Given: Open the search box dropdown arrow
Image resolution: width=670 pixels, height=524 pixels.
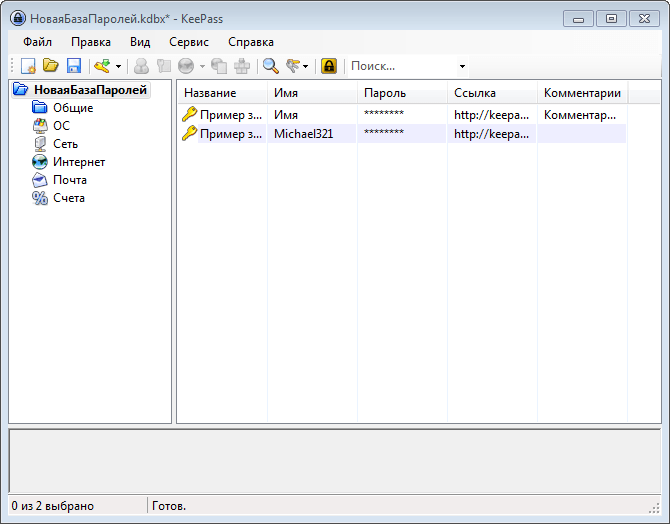Looking at the screenshot, I should click(x=462, y=67).
